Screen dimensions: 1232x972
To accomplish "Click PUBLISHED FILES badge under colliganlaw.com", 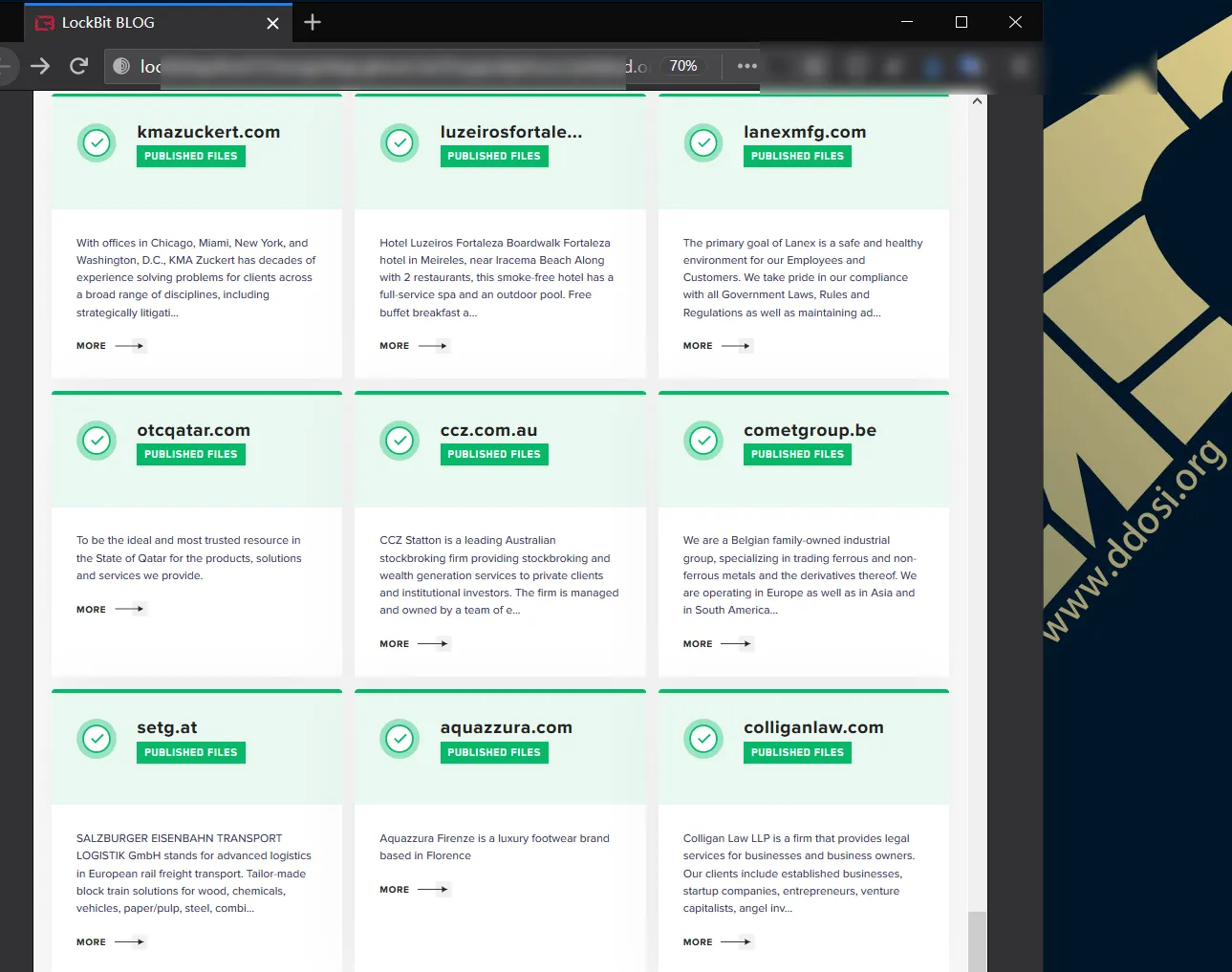I will (x=797, y=752).
